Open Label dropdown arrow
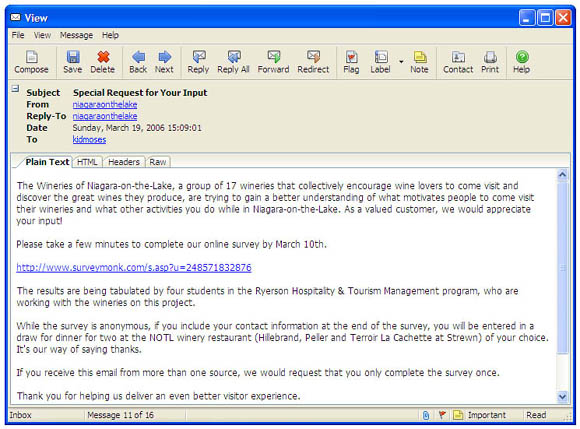Image resolution: width=580 pixels, height=429 pixels. point(401,61)
